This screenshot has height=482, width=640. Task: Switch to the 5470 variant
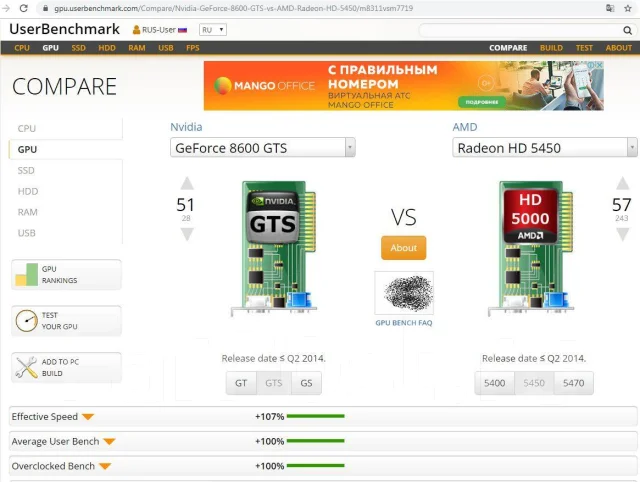tap(573, 383)
